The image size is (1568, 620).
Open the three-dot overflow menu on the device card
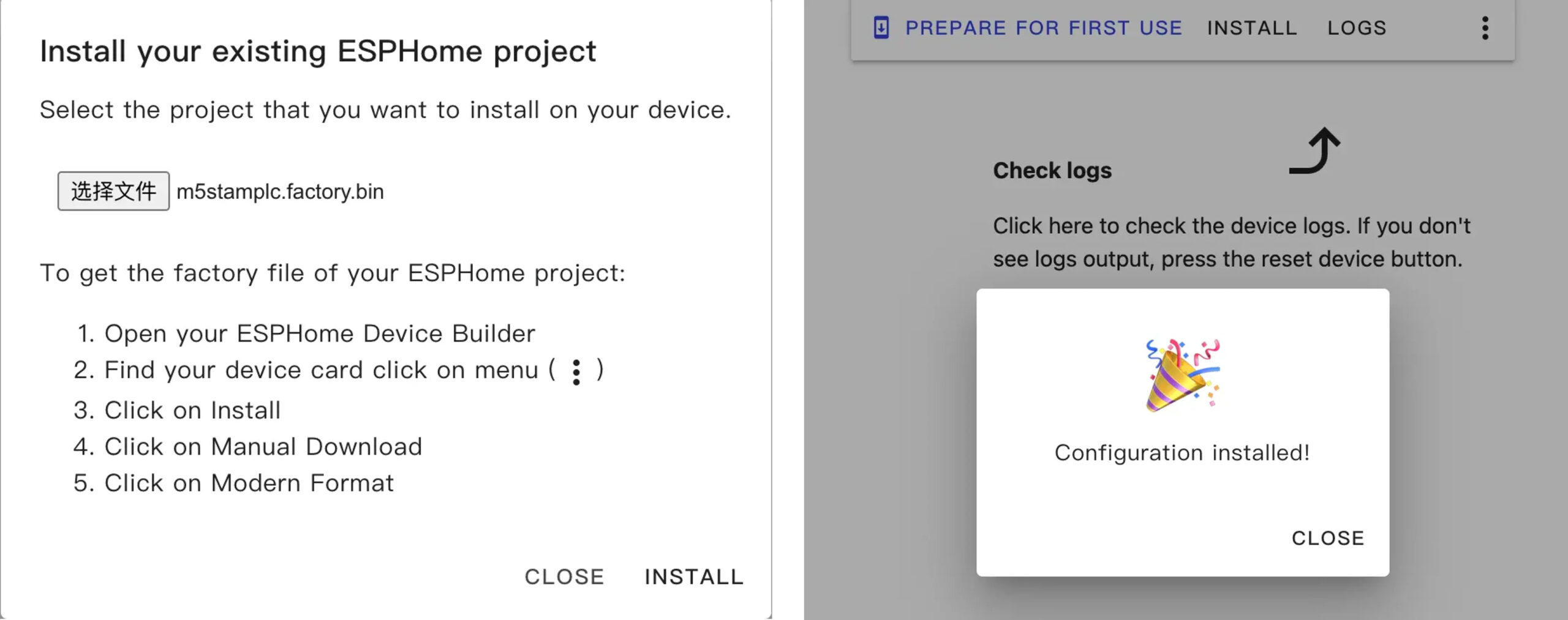coord(1485,28)
